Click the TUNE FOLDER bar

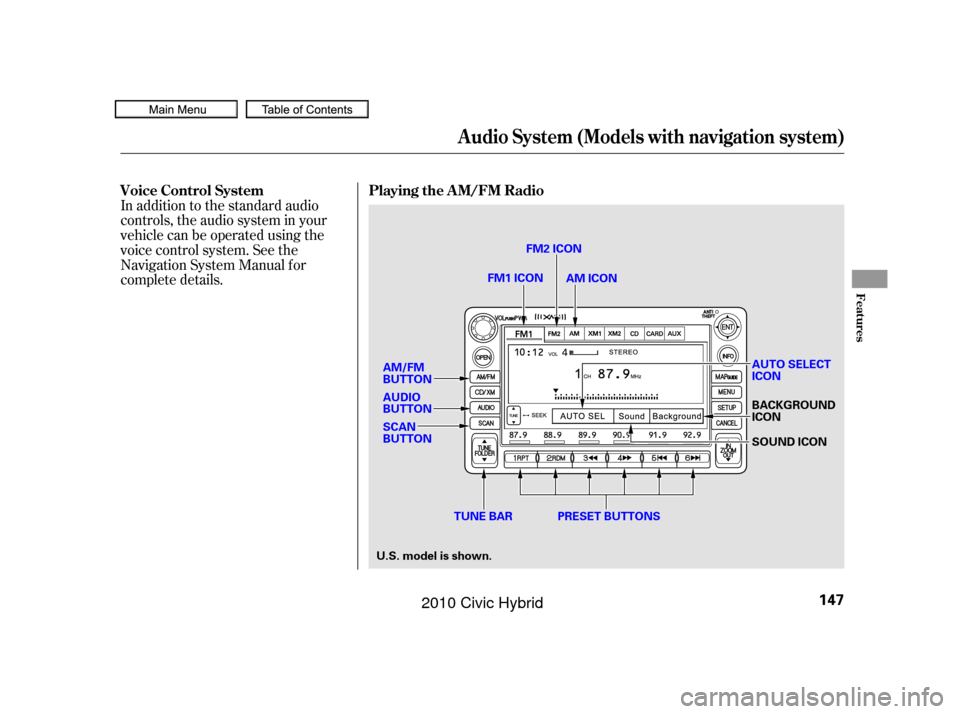[484, 450]
